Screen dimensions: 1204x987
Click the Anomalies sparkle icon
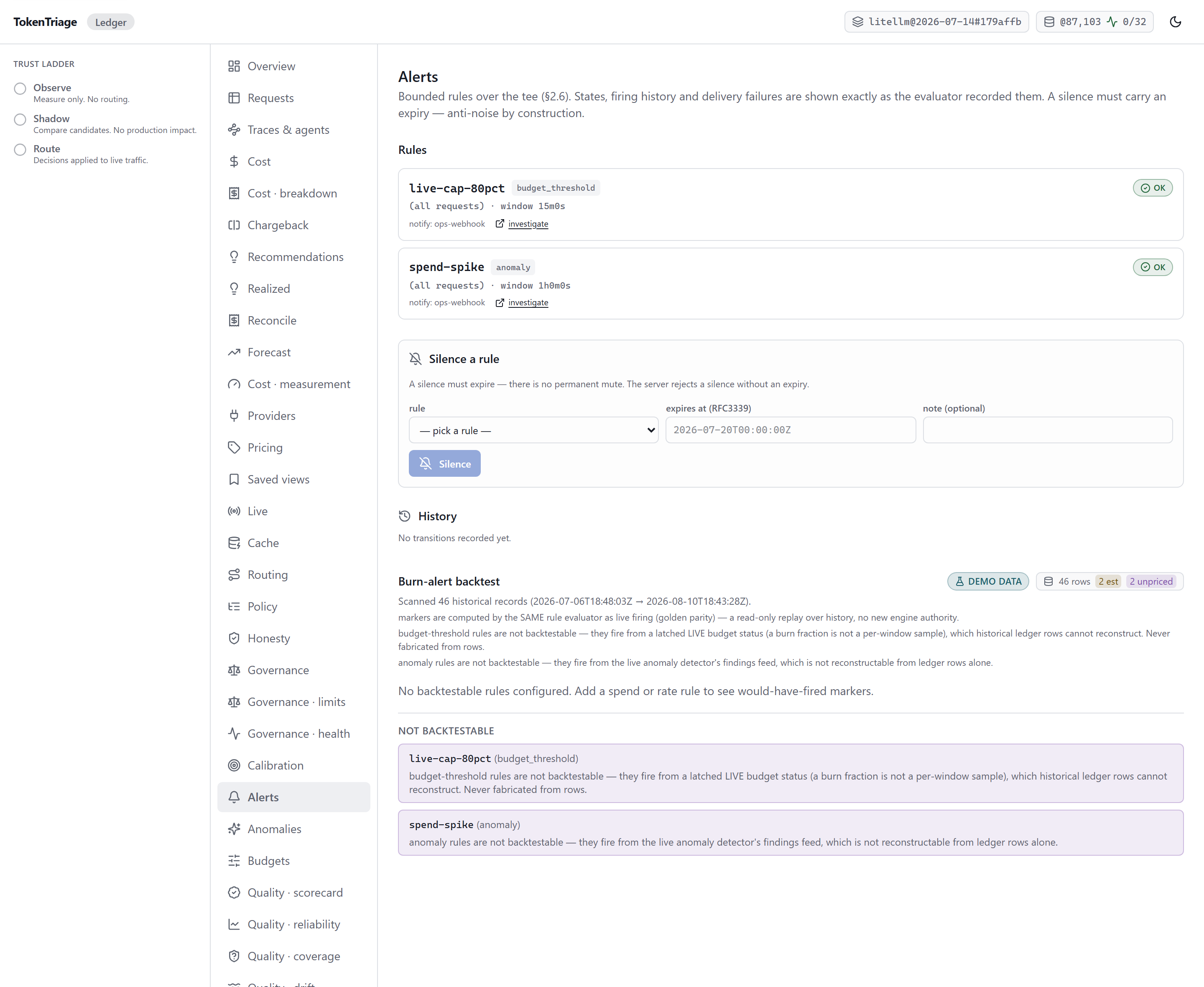point(234,829)
